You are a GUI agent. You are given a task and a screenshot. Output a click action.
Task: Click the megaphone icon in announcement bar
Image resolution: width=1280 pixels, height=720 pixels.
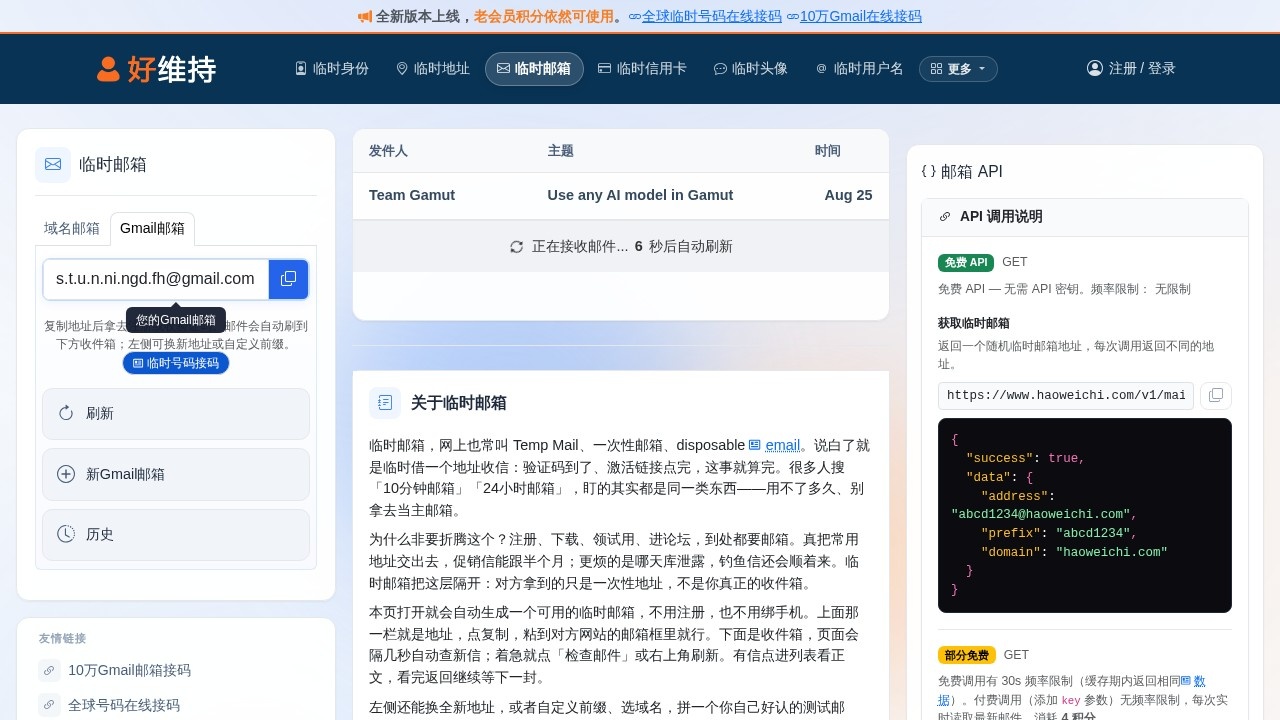point(365,16)
